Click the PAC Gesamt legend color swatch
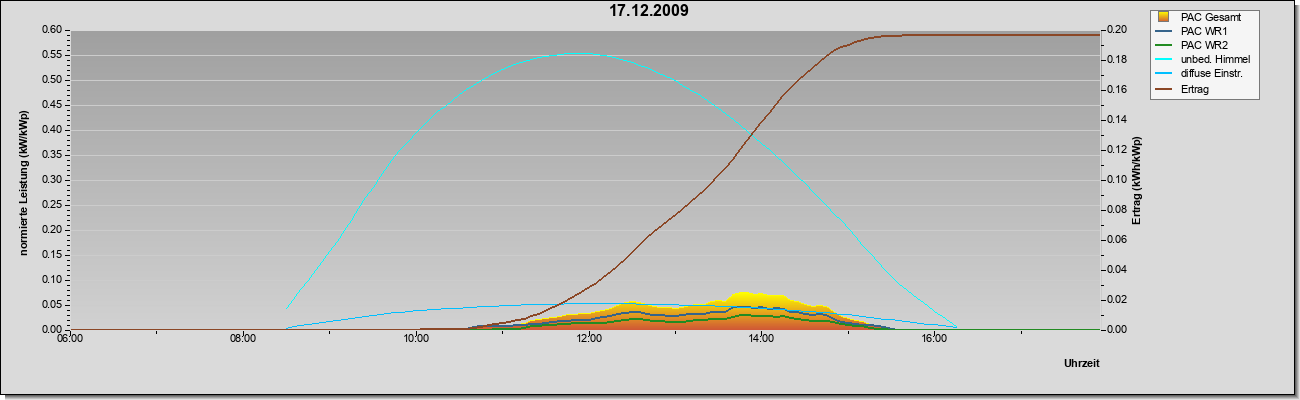The image size is (1300, 400). click(x=1162, y=17)
